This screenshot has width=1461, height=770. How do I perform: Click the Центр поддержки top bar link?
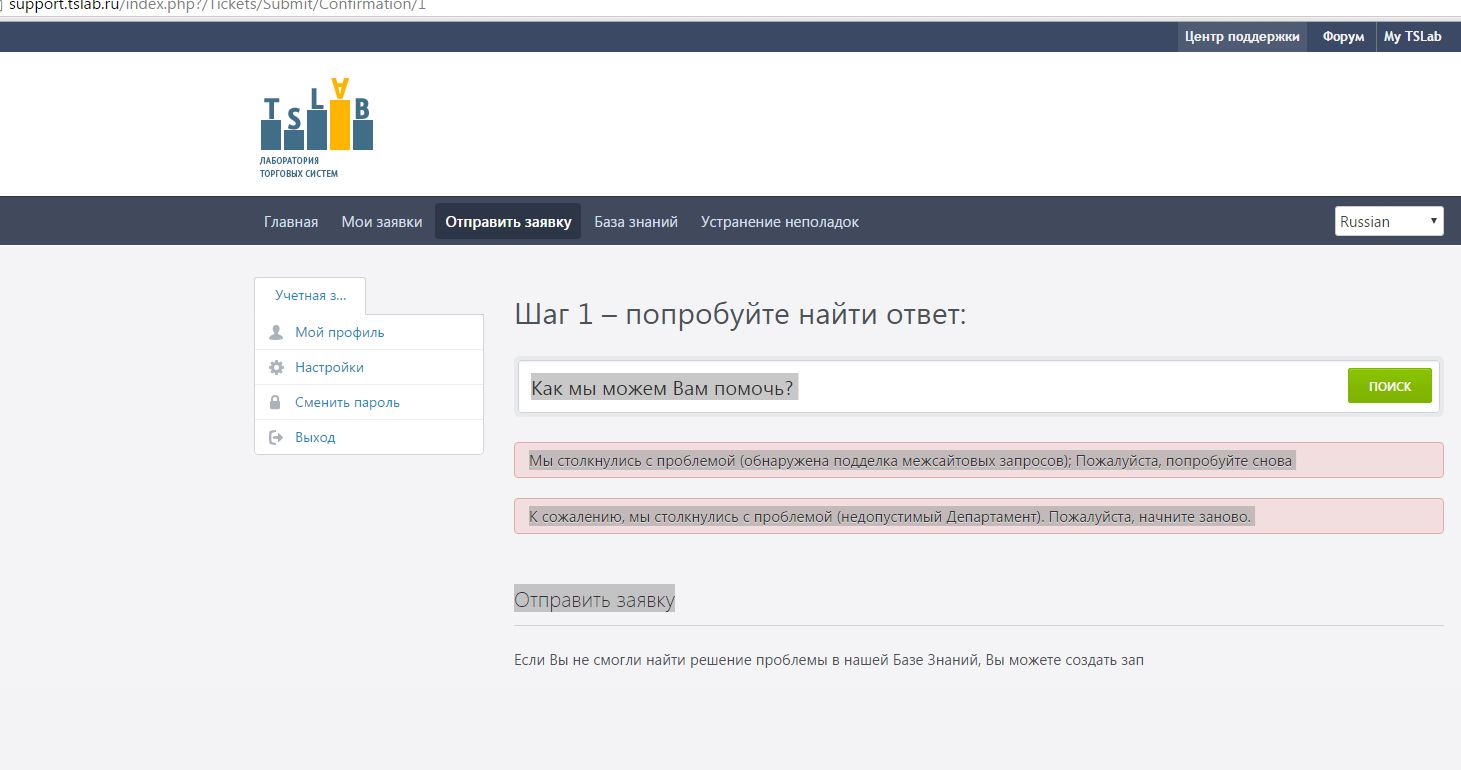pyautogui.click(x=1242, y=37)
